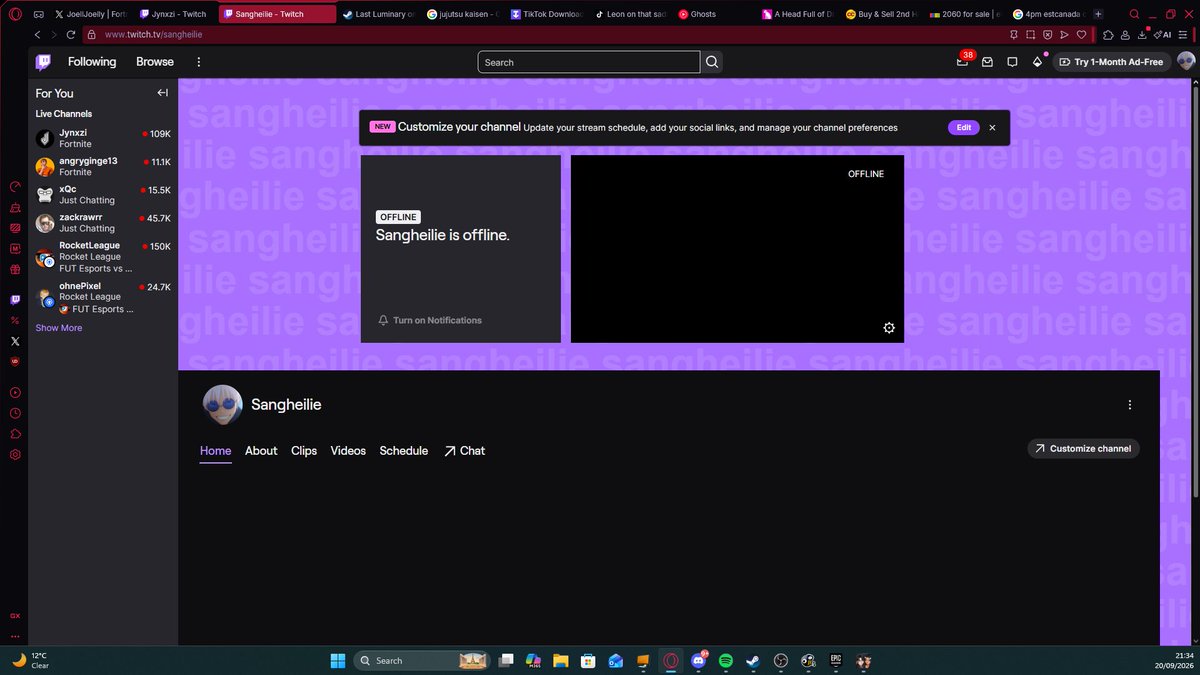Switch to JoellJoelly X browser tab

pos(90,14)
